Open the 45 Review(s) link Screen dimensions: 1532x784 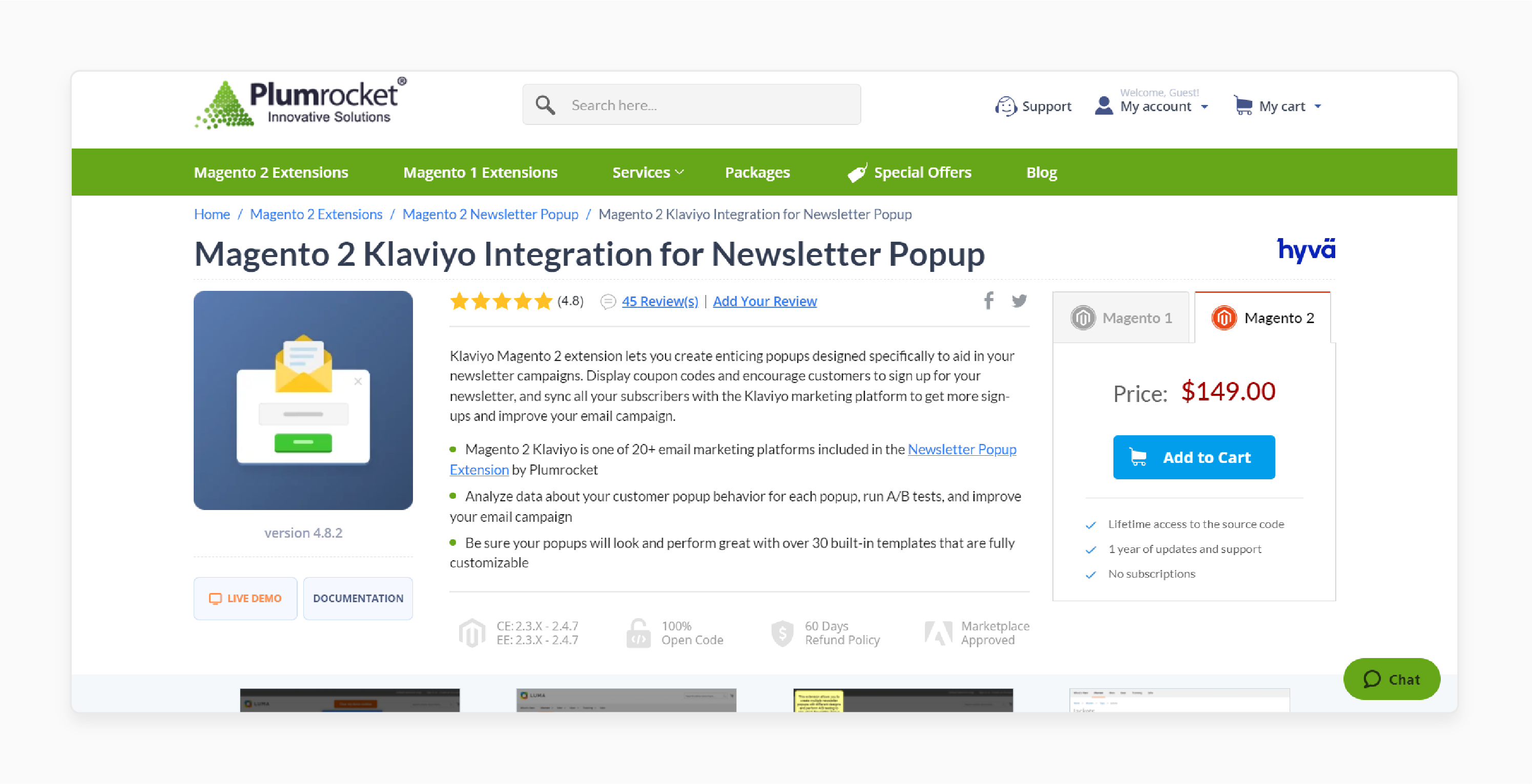point(660,301)
